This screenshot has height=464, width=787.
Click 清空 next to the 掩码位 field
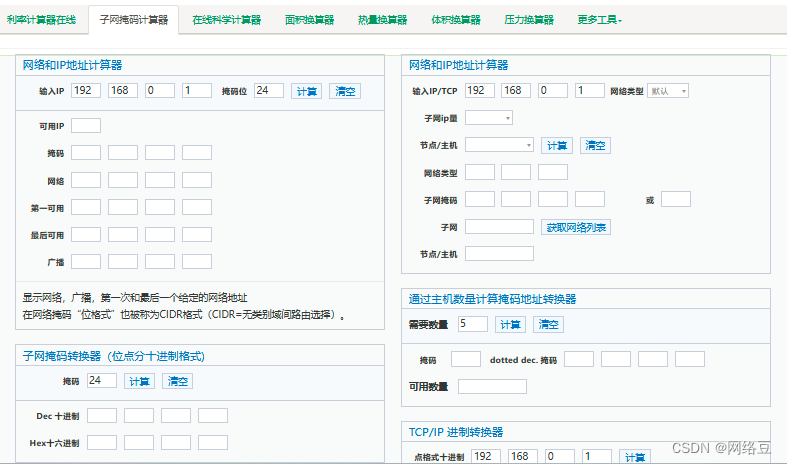tap(344, 91)
